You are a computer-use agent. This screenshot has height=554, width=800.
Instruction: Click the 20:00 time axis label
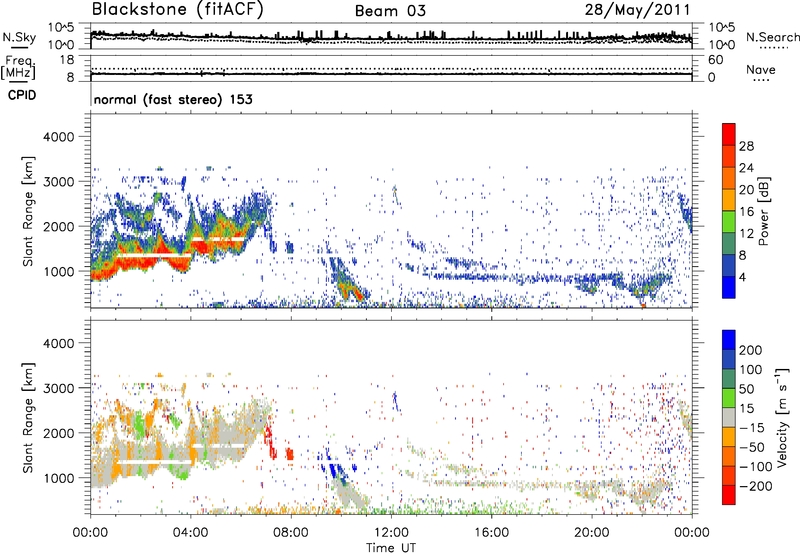[592, 533]
